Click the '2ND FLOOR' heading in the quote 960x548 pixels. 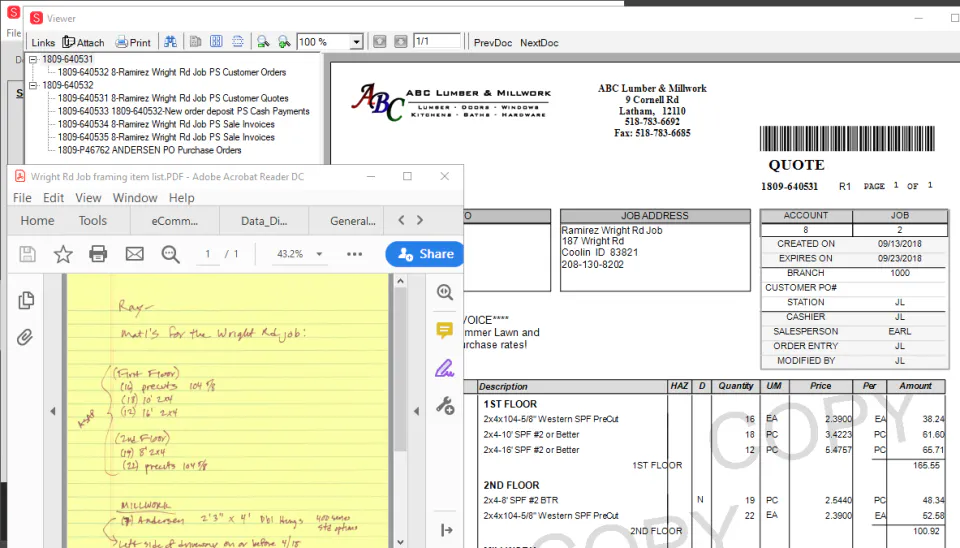click(511, 486)
